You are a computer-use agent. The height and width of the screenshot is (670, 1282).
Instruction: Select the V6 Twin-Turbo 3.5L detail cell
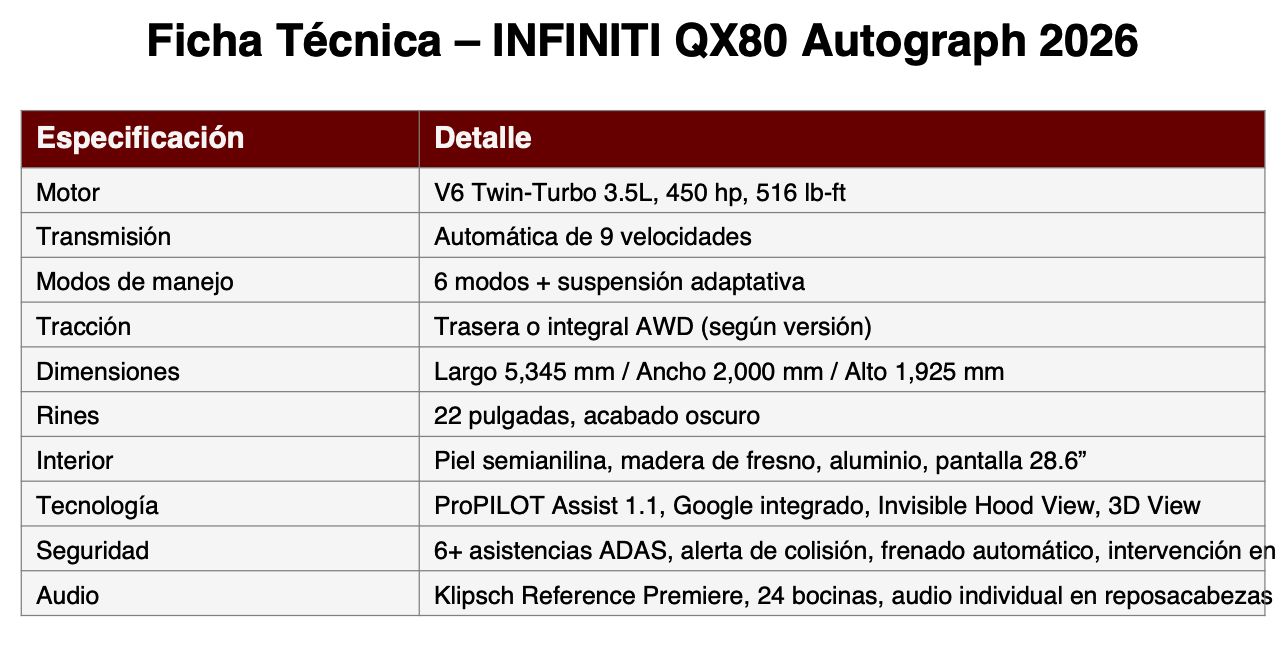click(842, 191)
